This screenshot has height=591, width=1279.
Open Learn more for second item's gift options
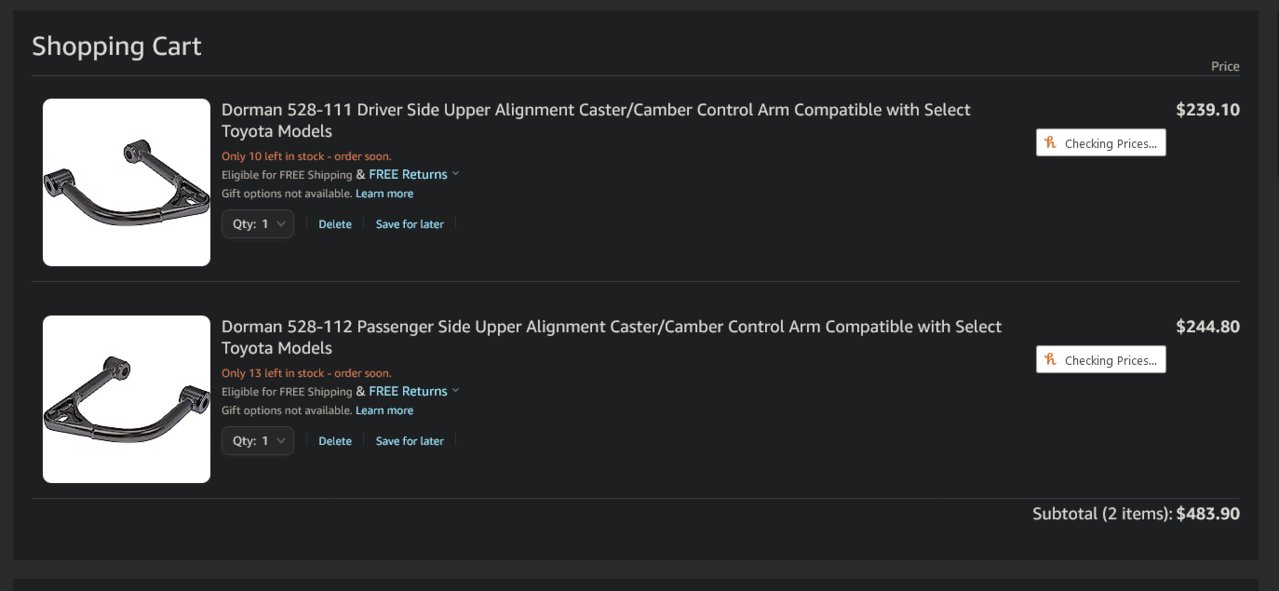384,411
